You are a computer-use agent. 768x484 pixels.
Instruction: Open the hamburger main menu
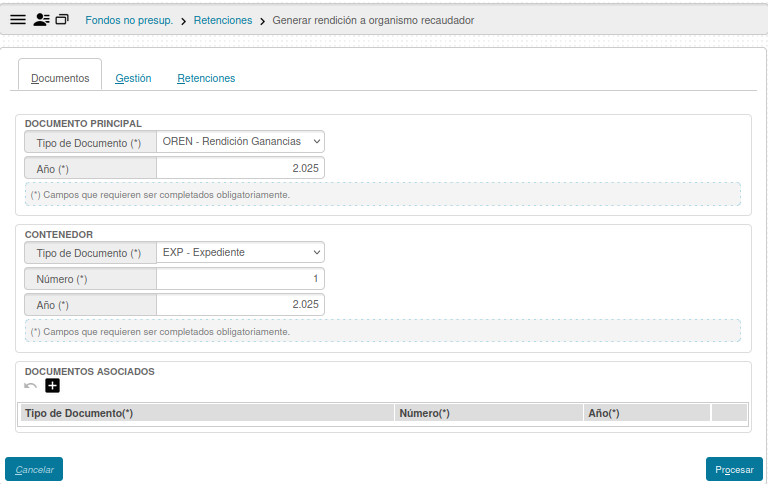(17, 20)
